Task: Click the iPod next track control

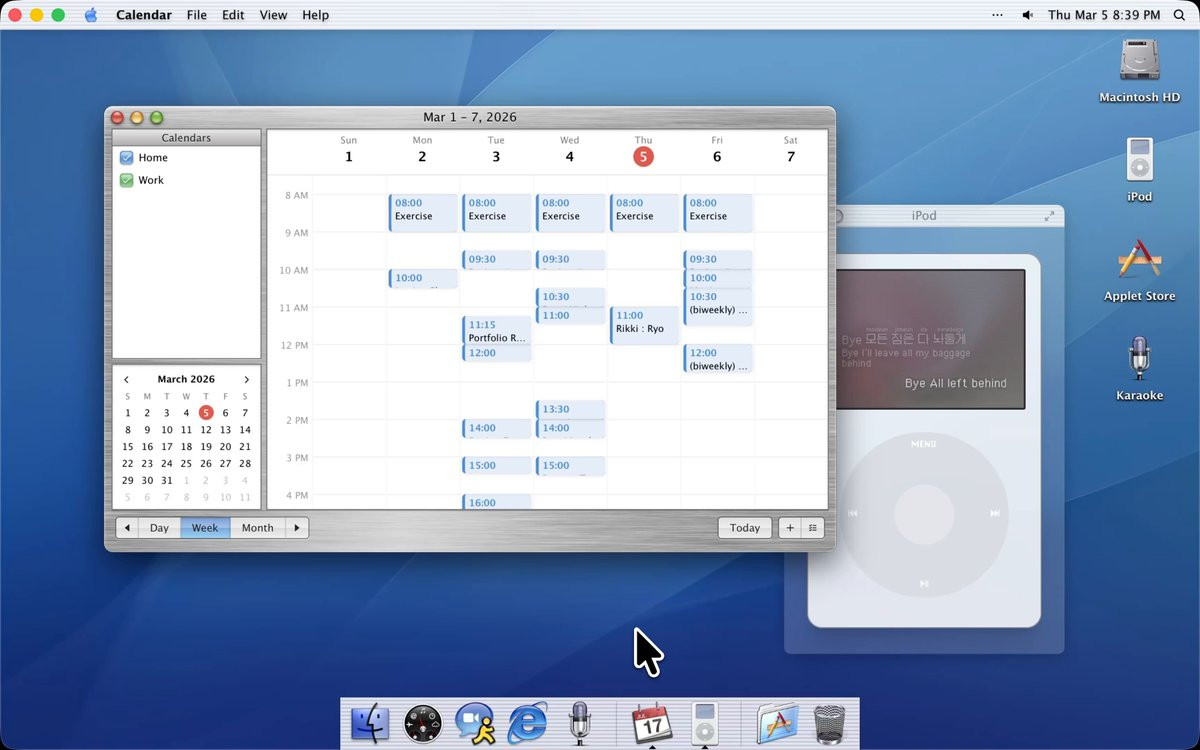Action: [995, 513]
